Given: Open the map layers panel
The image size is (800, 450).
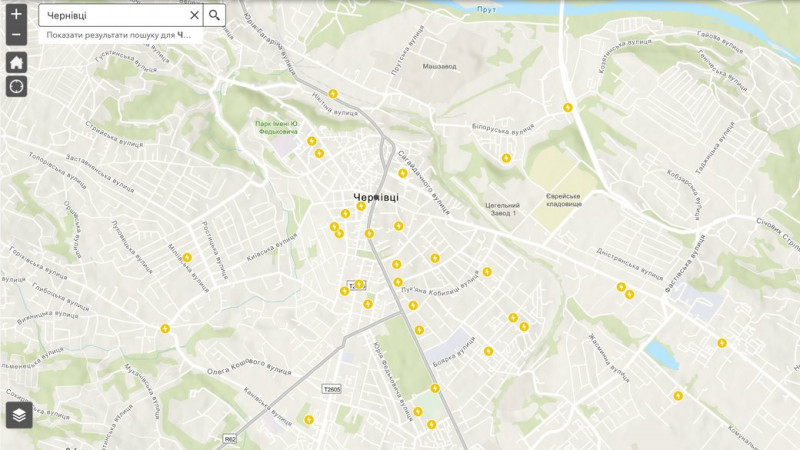Looking at the screenshot, I should [x=19, y=414].
